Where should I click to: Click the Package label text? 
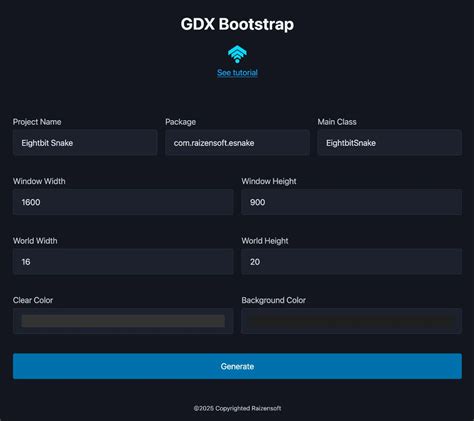180,122
